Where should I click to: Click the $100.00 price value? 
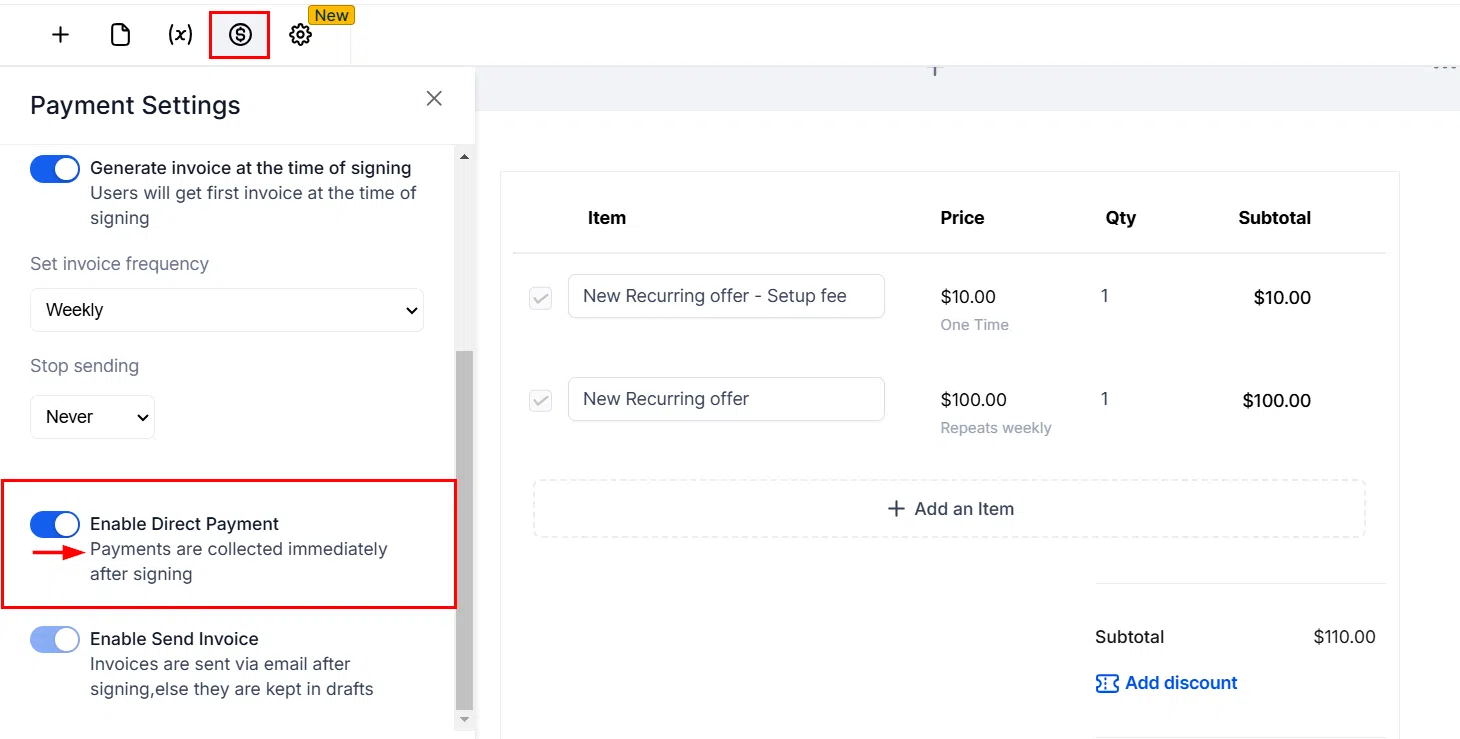(x=974, y=400)
